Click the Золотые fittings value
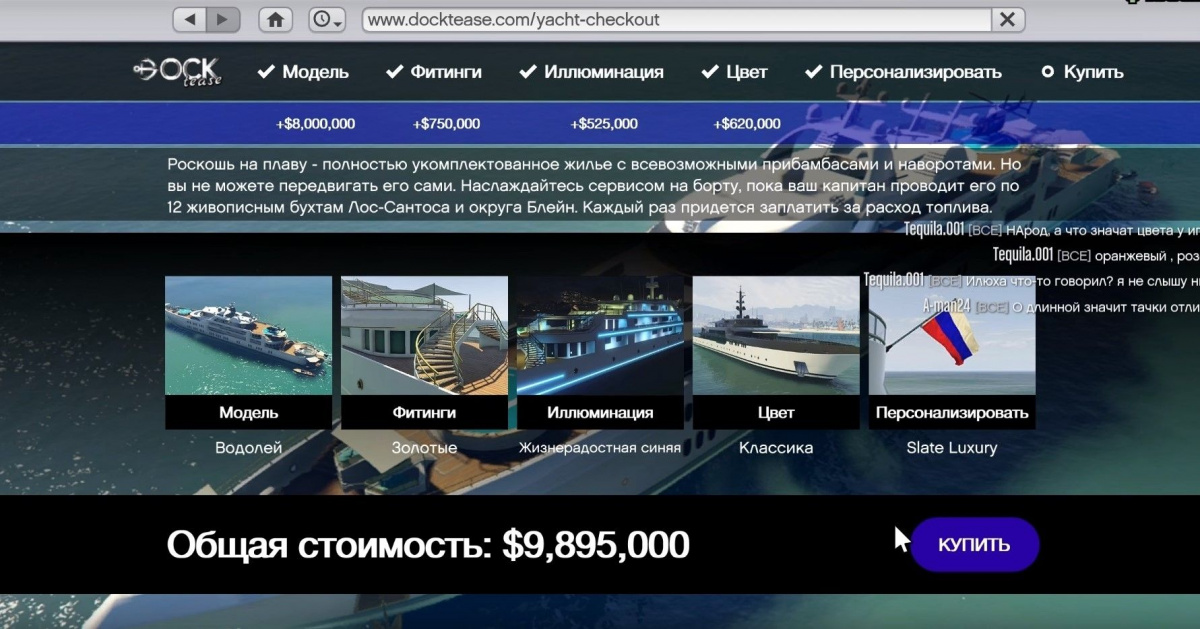 point(424,448)
